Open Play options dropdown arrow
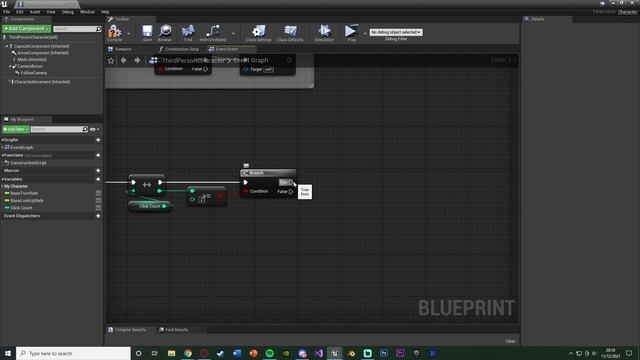Screen dimensions: 640x360 click(364, 34)
